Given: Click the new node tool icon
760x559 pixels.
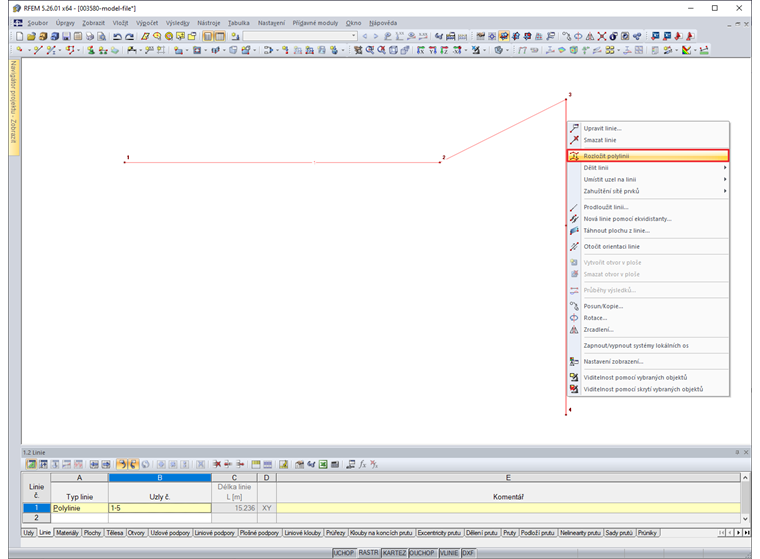Looking at the screenshot, I should click(19, 50).
